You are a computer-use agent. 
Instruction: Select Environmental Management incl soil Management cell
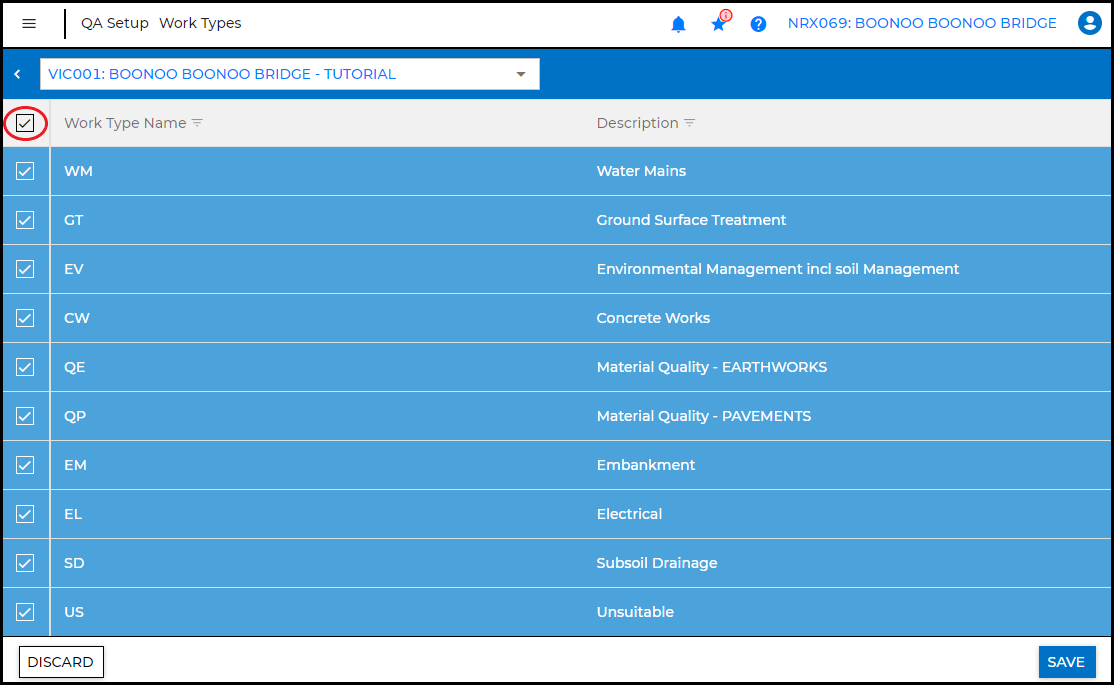click(x=778, y=269)
